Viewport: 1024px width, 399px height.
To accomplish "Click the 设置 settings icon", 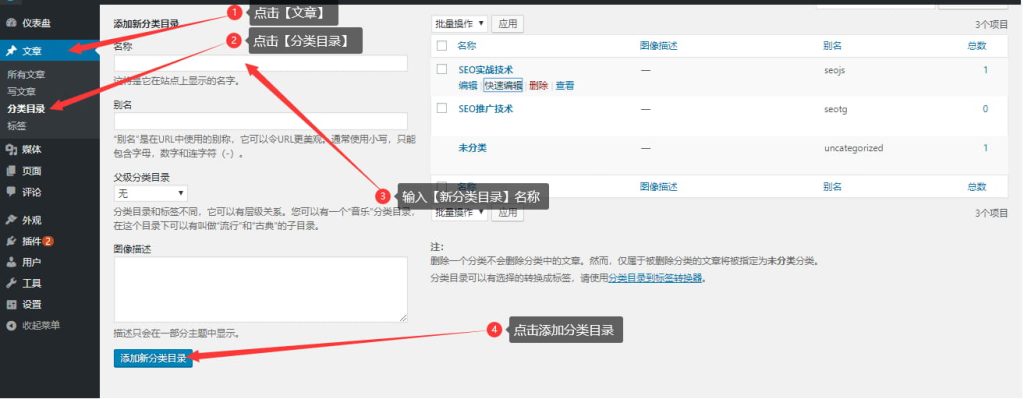I will [11, 304].
